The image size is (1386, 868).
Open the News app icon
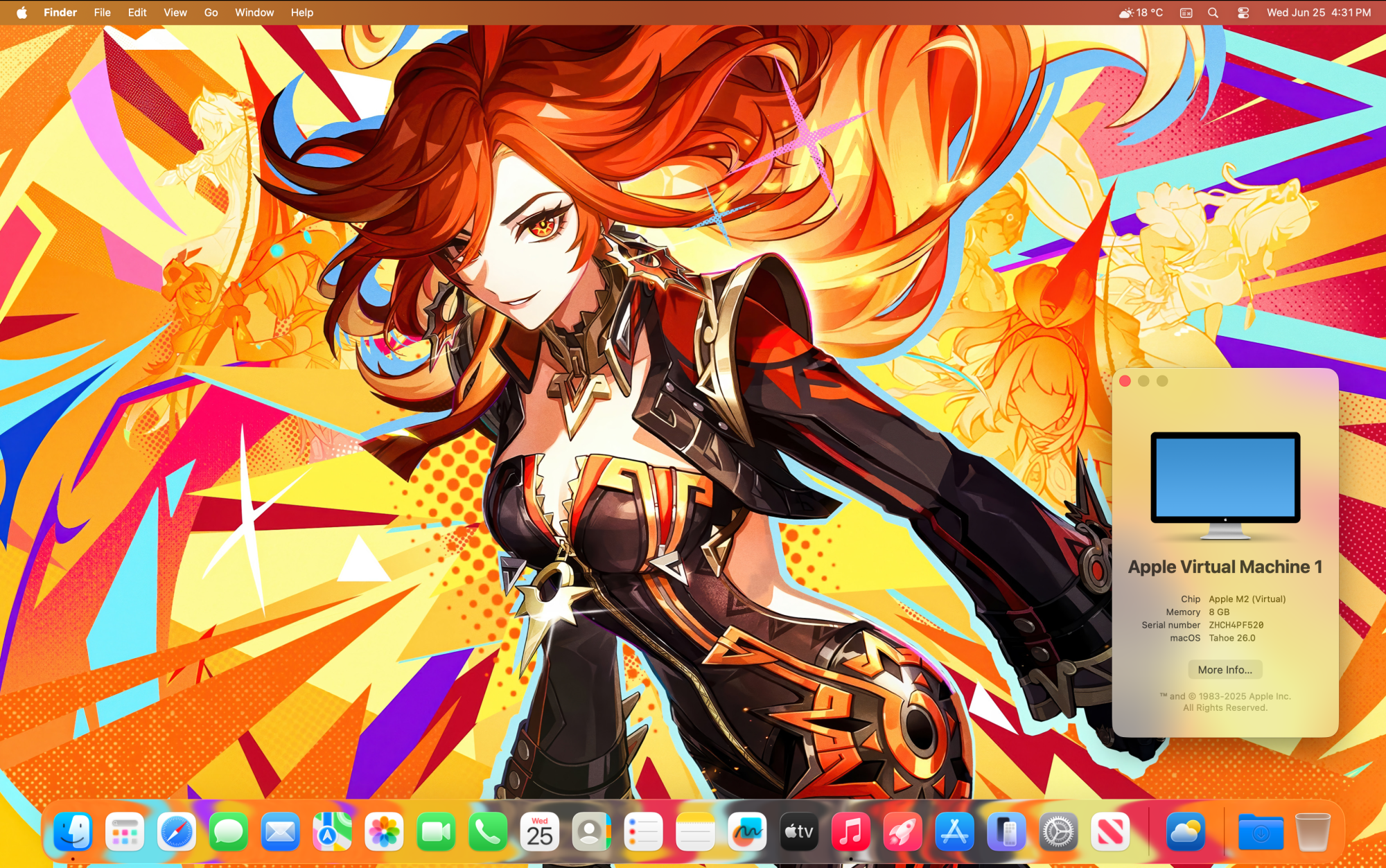point(1110,832)
